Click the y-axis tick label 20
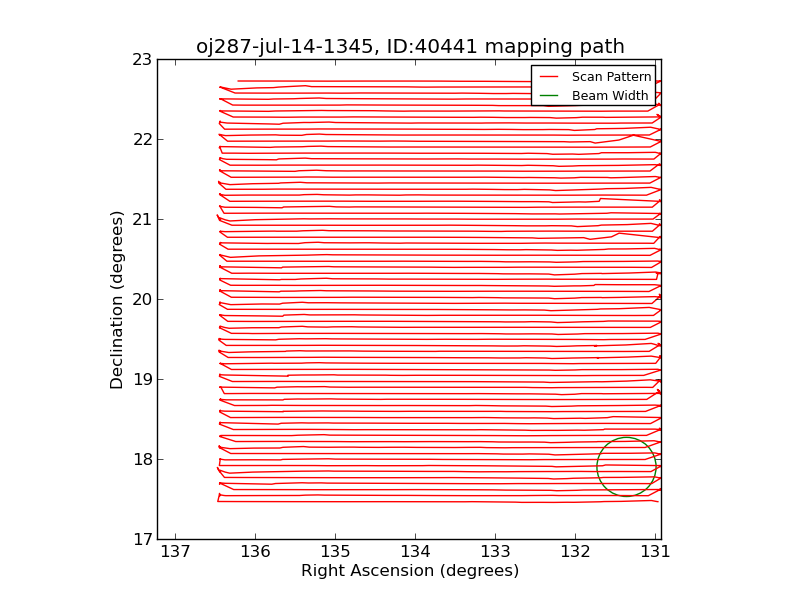The height and width of the screenshot is (600, 800). [x=142, y=299]
